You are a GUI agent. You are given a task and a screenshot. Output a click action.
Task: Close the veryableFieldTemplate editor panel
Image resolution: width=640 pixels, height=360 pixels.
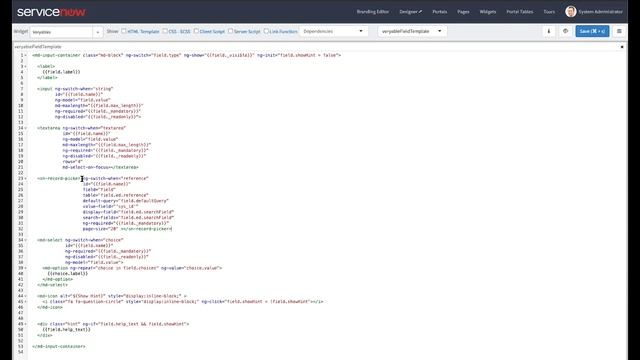[x=622, y=47]
